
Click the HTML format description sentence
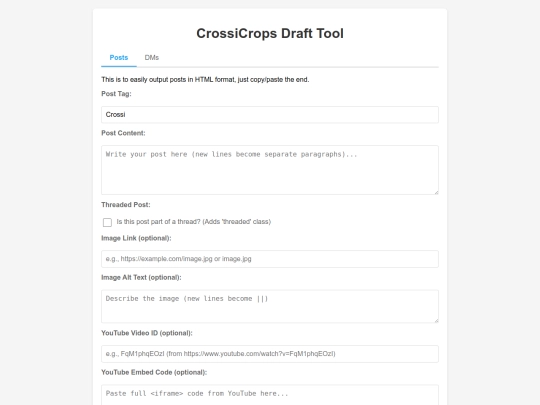[x=205, y=80]
